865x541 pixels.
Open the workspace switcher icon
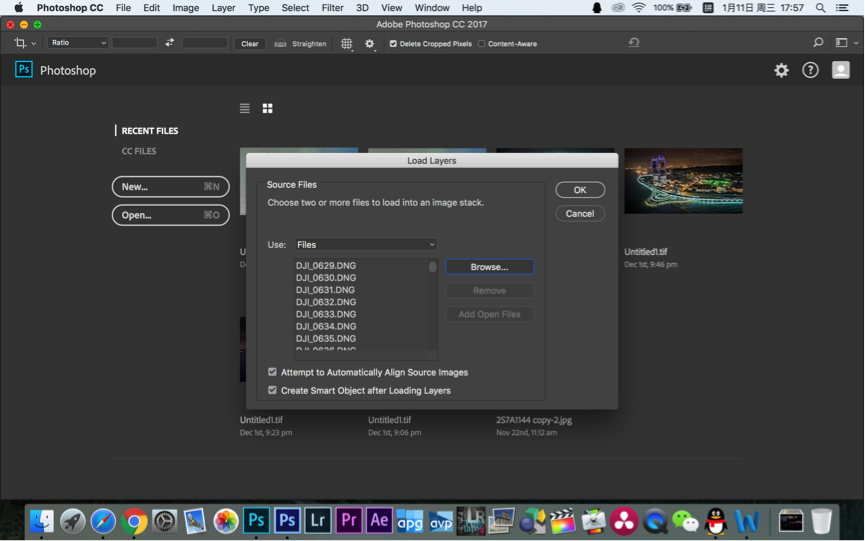click(x=841, y=42)
